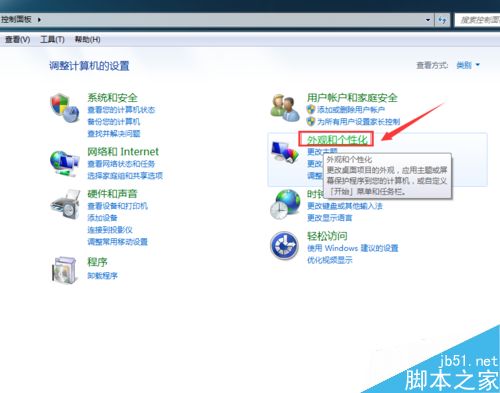Click 调整常用移动设置 link
500x393 pixels.
117,242
